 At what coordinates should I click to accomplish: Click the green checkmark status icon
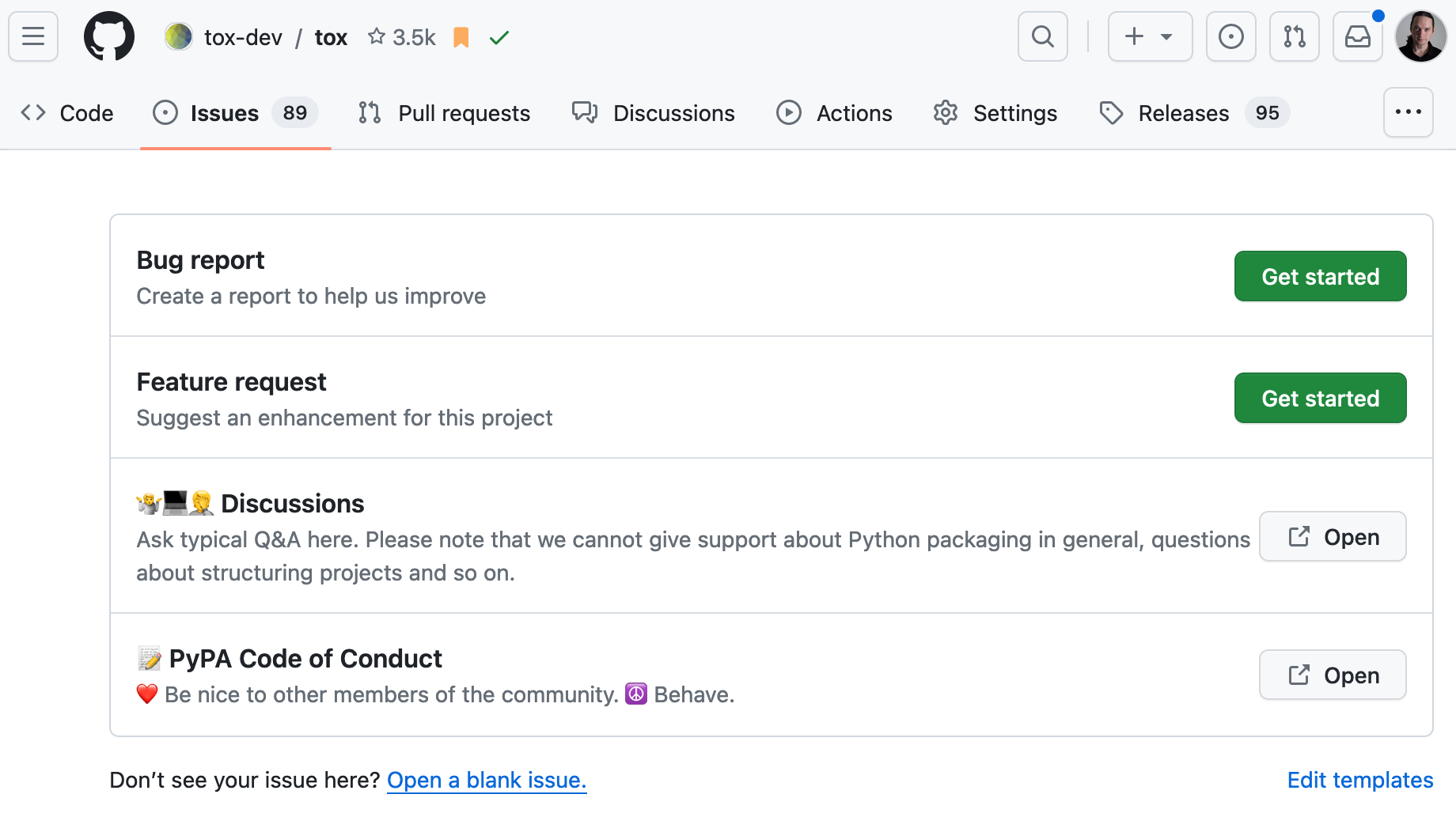point(499,37)
